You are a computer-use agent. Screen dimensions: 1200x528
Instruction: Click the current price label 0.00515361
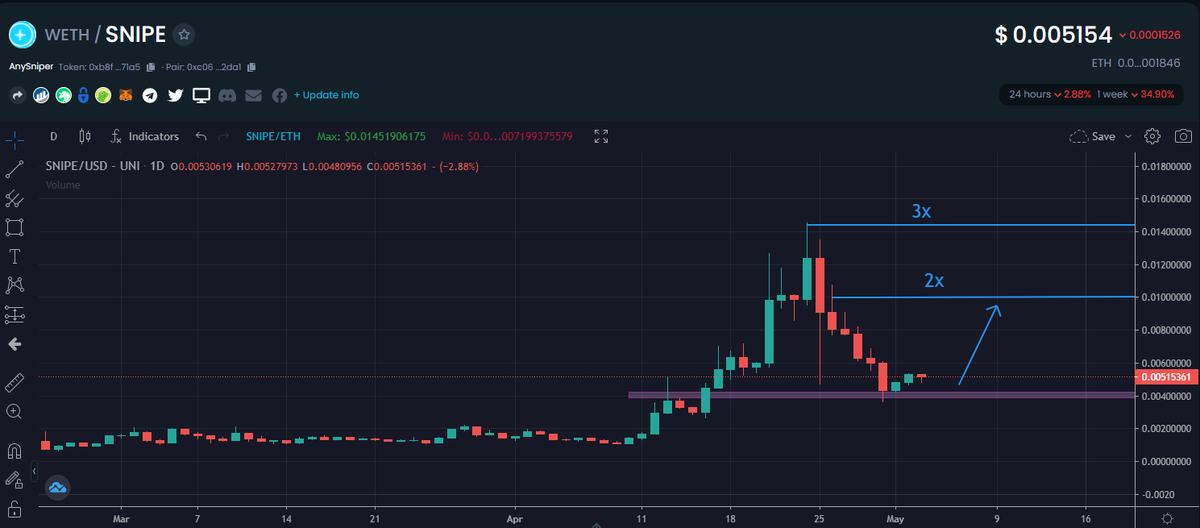(x=1165, y=377)
